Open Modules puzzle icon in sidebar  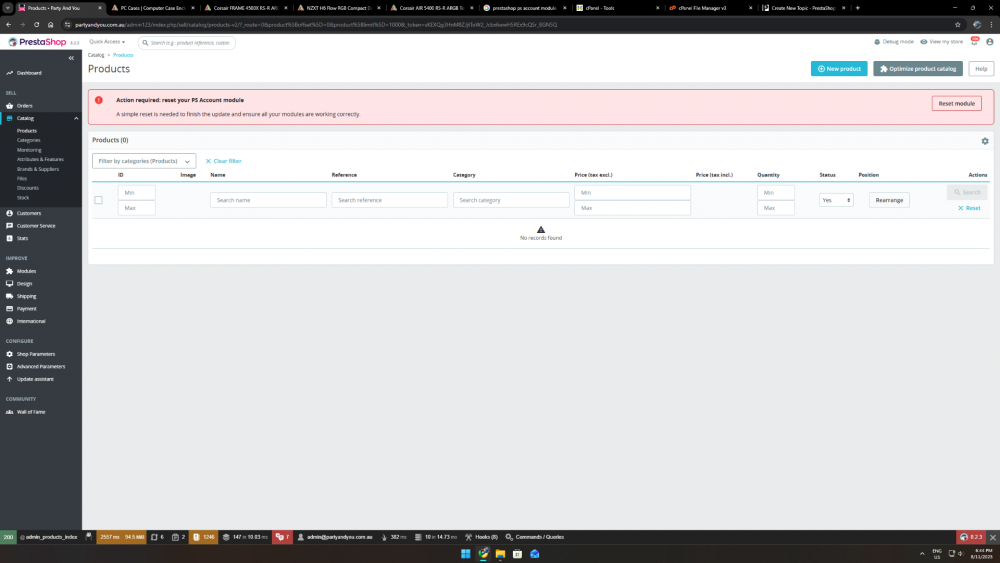[x=10, y=271]
